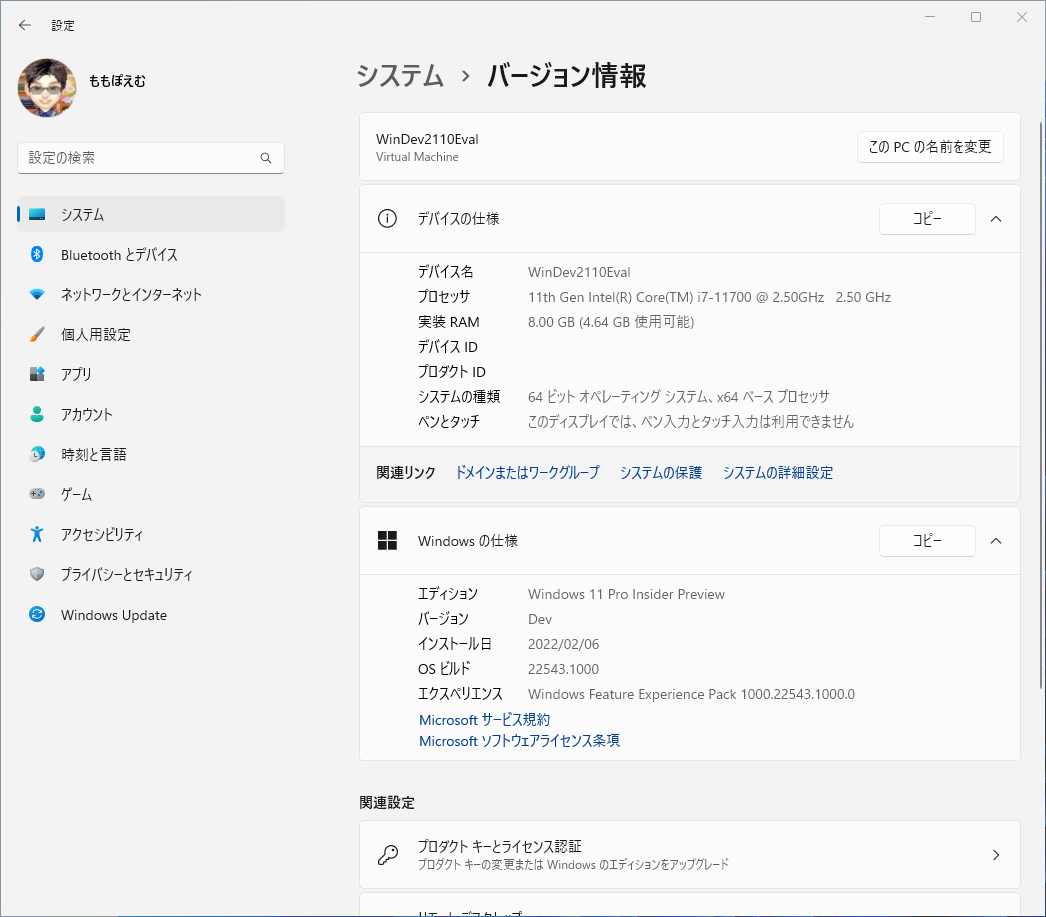
Task: Select Bluetooth とデバイス menu entry
Action: (x=151, y=254)
